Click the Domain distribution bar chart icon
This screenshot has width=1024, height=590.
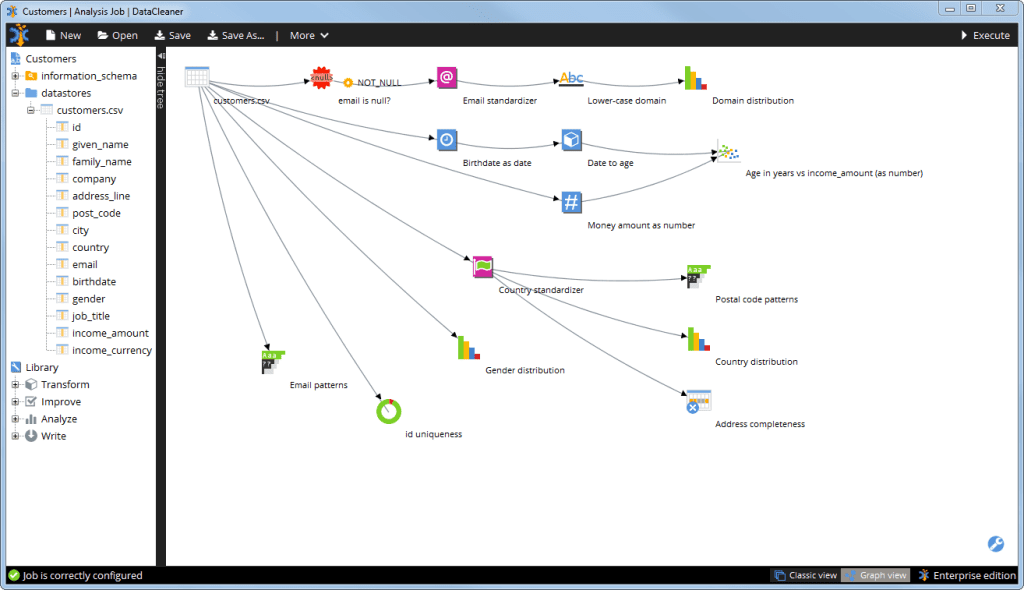(695, 78)
